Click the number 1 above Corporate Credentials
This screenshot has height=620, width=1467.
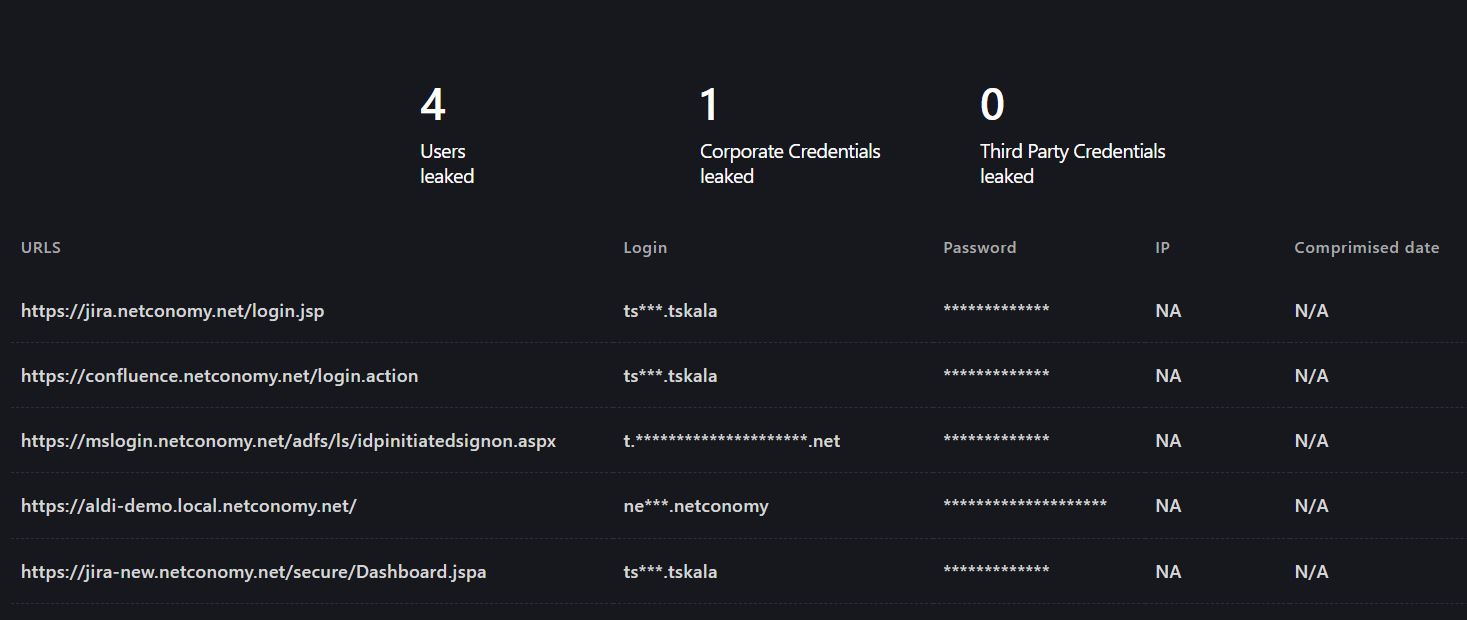point(709,105)
